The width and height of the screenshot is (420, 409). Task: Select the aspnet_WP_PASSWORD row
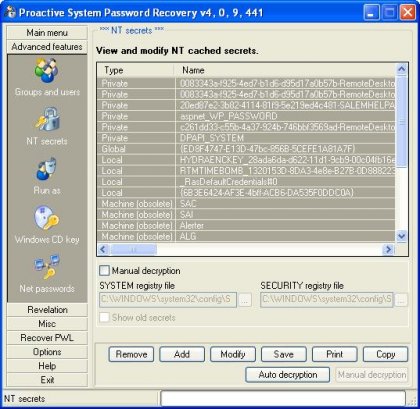coord(246,116)
